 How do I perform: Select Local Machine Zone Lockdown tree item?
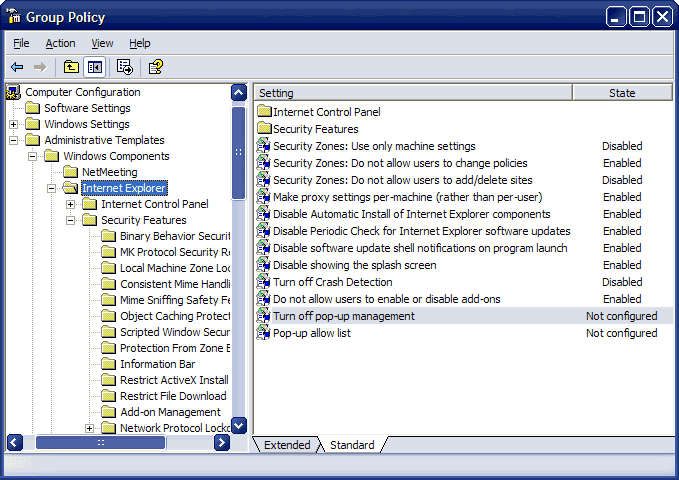(x=175, y=268)
